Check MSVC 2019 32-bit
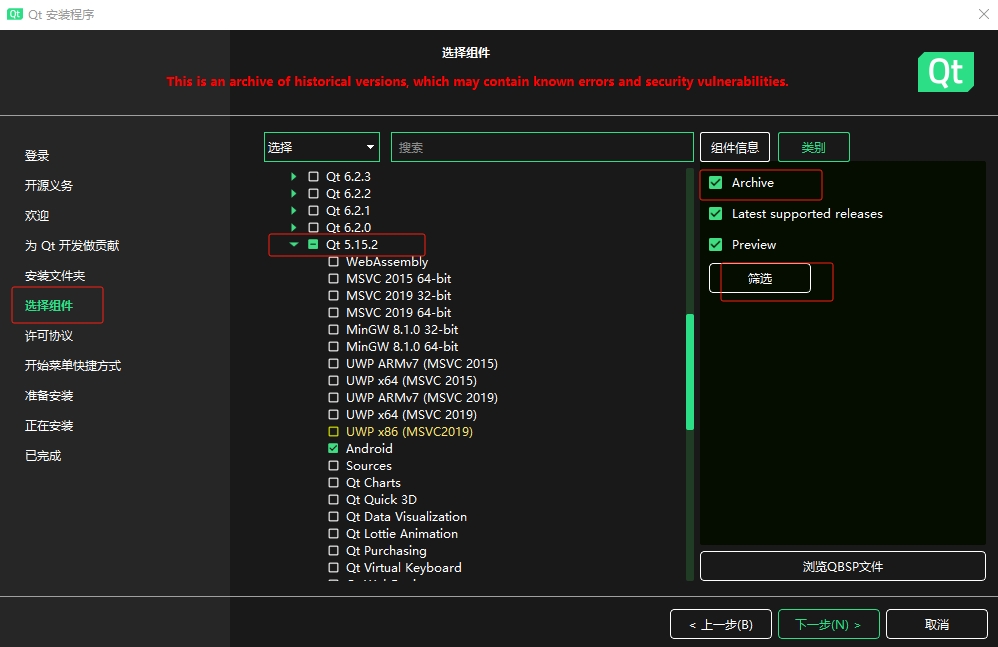The width and height of the screenshot is (998, 647). 333,296
